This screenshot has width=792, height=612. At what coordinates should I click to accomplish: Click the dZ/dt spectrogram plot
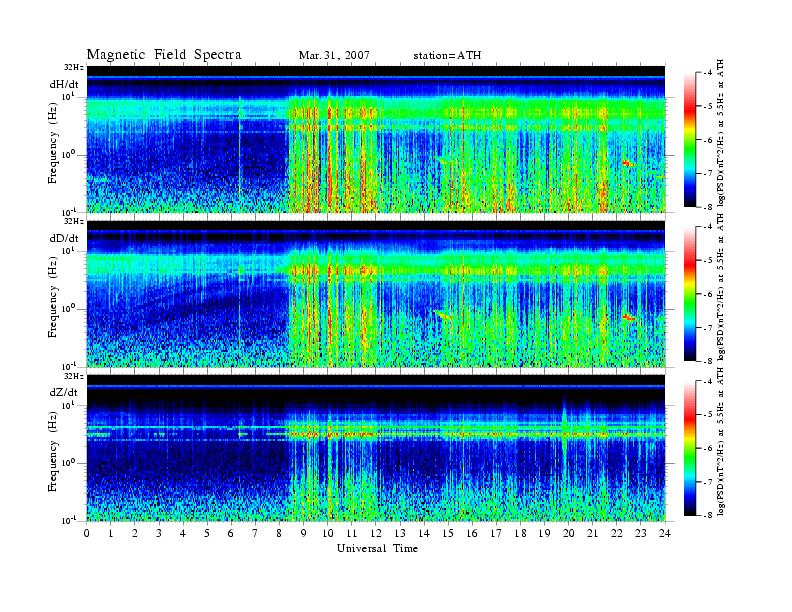(x=376, y=448)
